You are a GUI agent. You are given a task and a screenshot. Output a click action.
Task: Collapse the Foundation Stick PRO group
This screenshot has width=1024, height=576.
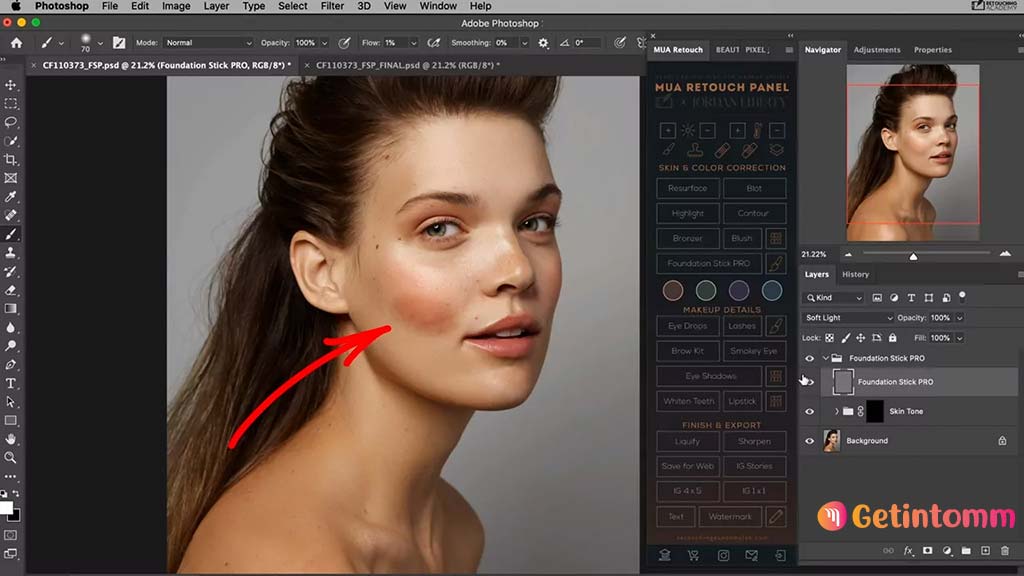825,359
